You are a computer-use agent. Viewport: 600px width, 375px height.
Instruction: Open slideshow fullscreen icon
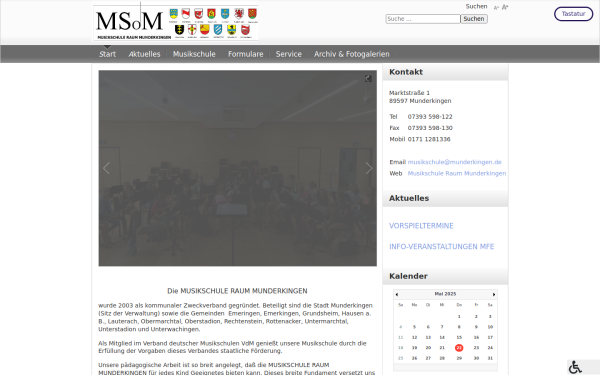pos(368,78)
